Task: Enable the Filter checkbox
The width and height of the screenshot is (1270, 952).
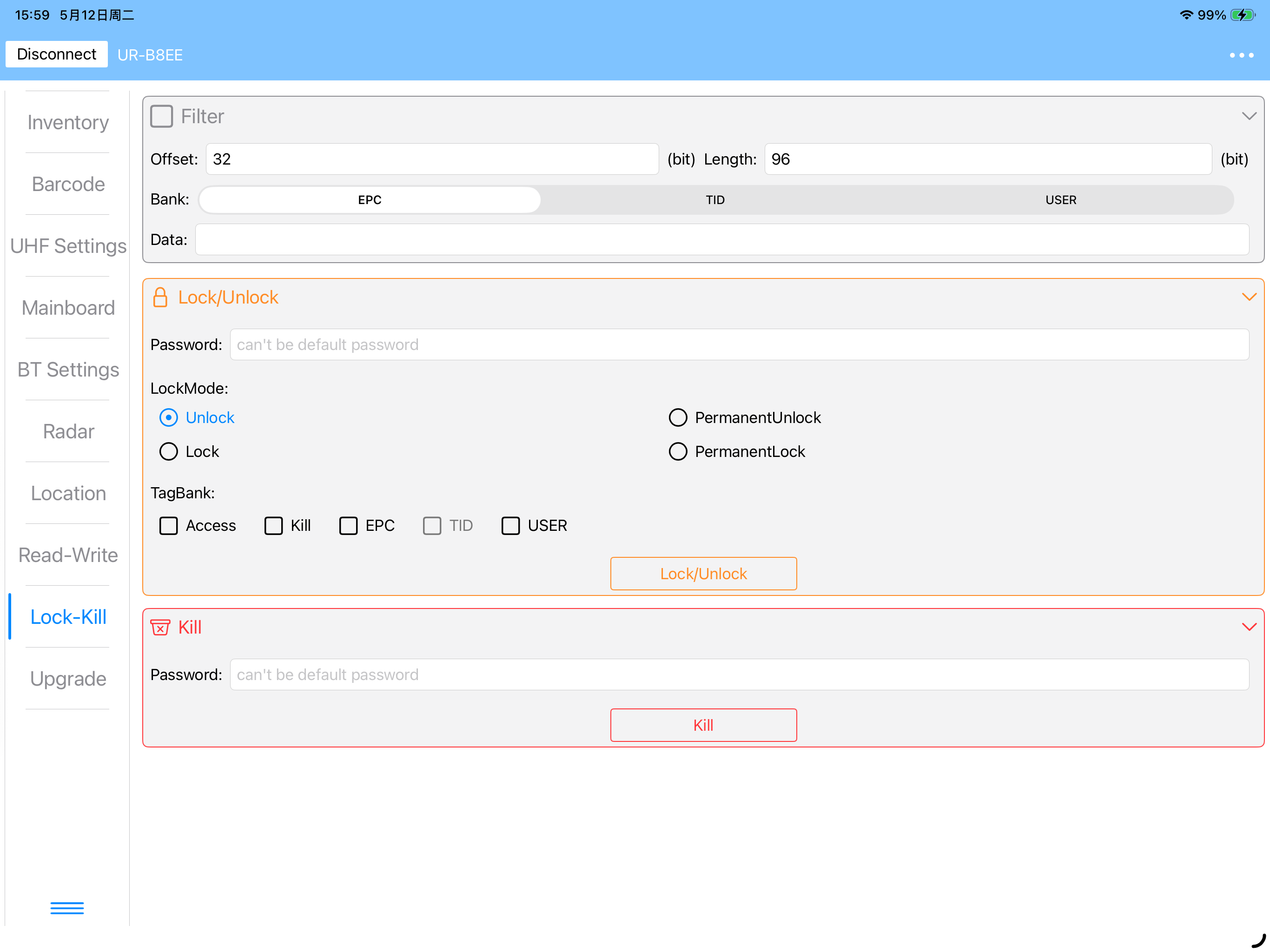Action: [161, 116]
